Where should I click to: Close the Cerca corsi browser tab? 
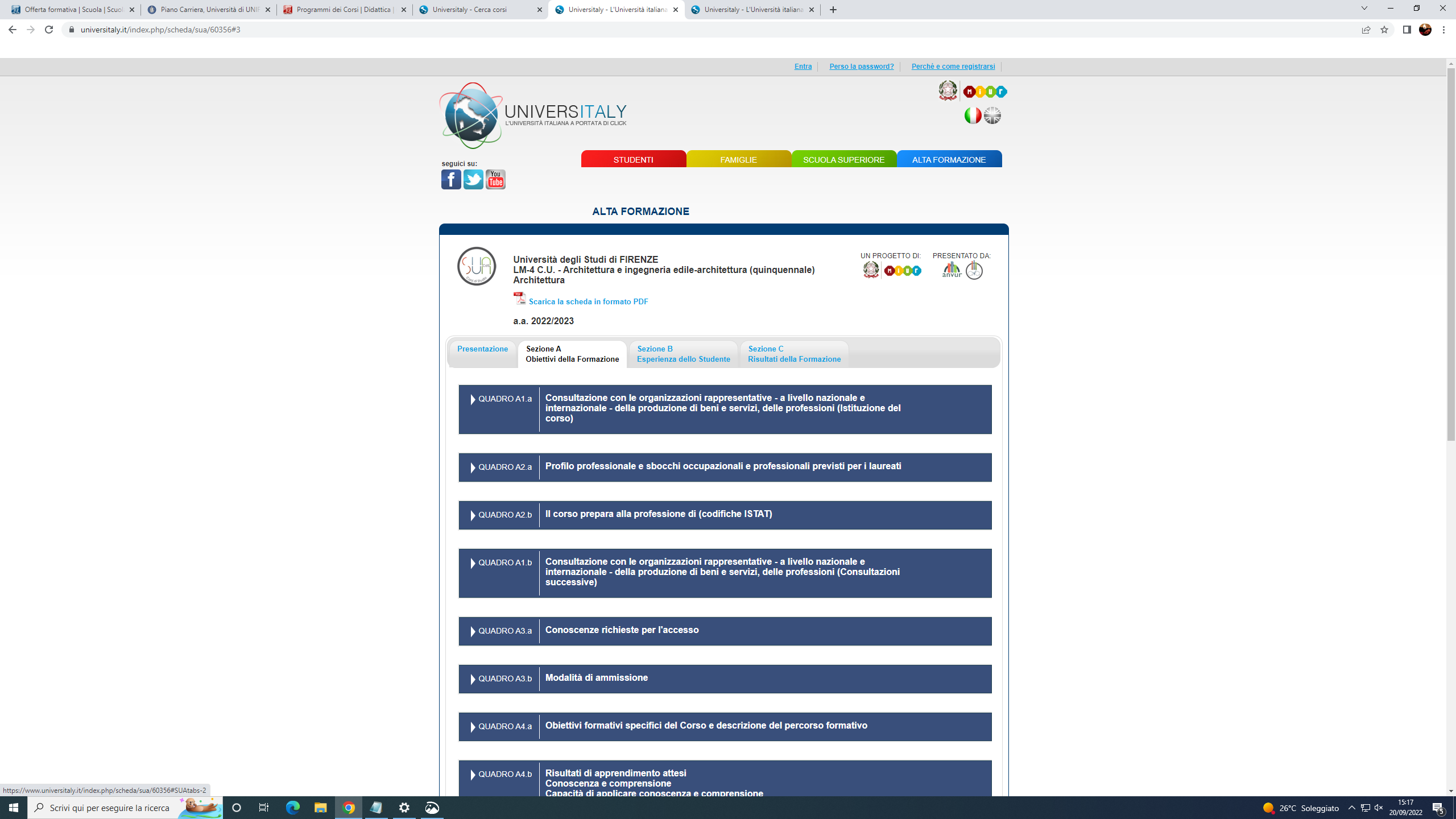540,10
